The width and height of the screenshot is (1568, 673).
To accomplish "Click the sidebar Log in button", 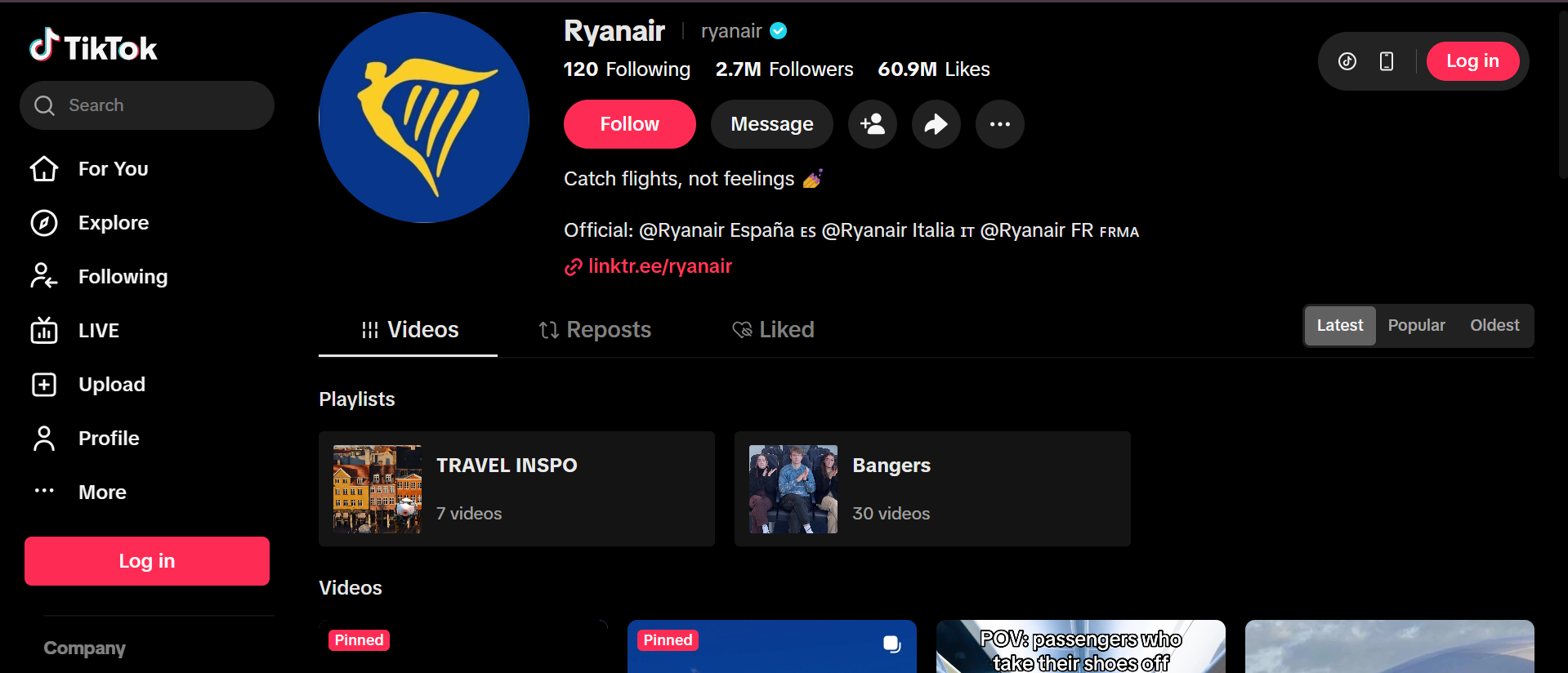I will (147, 561).
